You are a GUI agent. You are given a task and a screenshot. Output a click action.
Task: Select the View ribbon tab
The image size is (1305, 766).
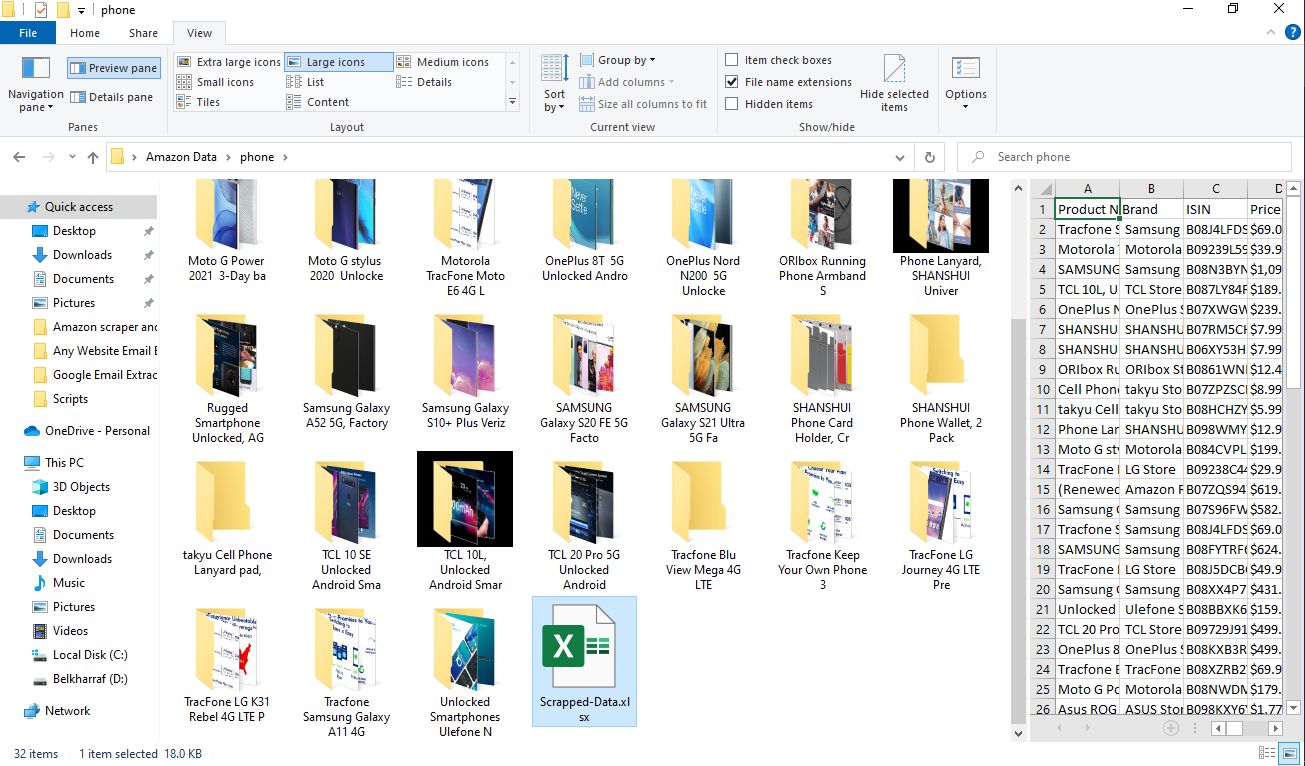pos(199,33)
